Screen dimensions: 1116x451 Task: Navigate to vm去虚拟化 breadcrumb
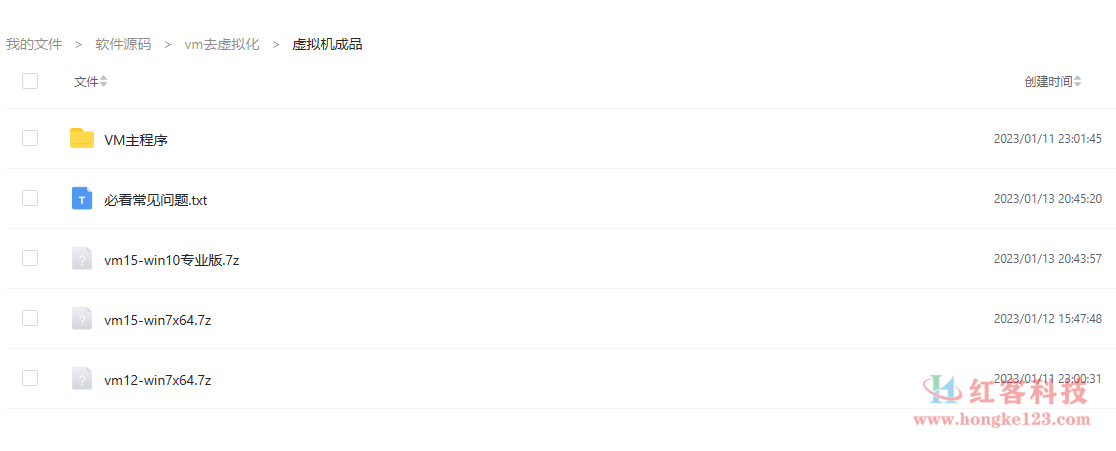click(222, 44)
